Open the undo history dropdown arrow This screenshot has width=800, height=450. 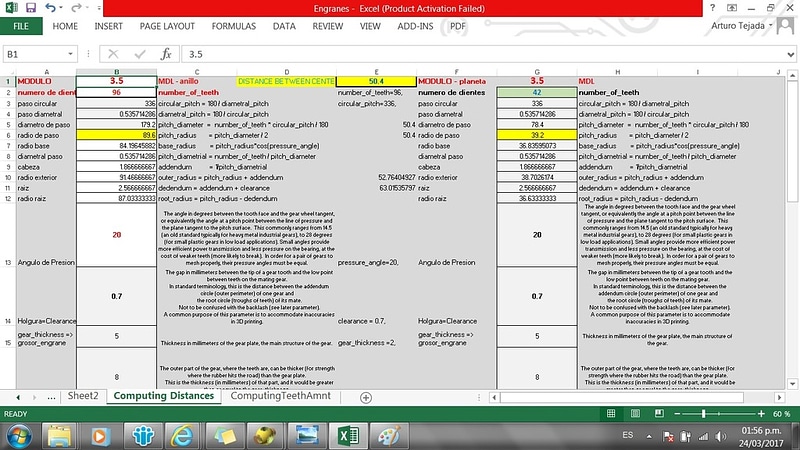pyautogui.click(x=61, y=8)
